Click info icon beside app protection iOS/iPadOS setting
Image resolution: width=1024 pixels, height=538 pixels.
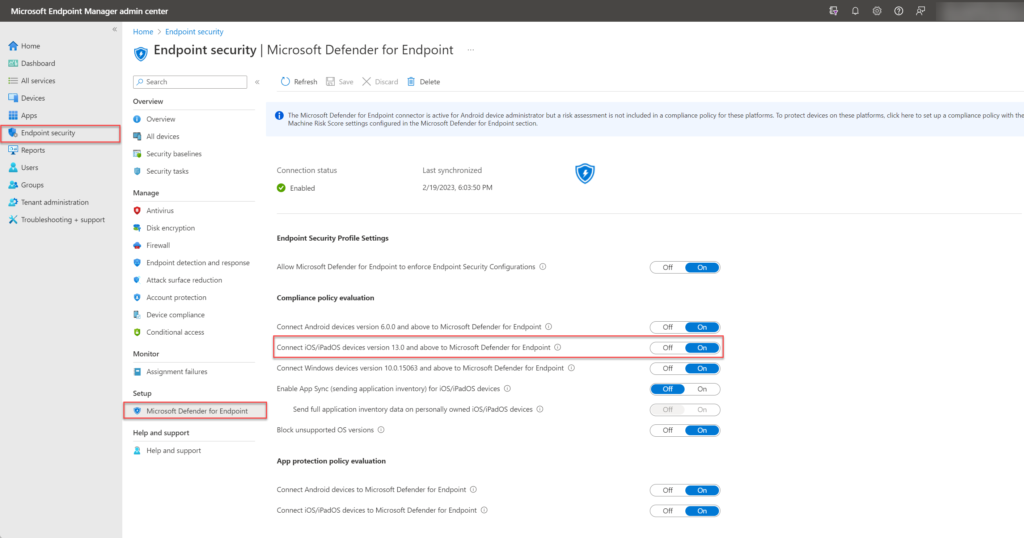[484, 510]
